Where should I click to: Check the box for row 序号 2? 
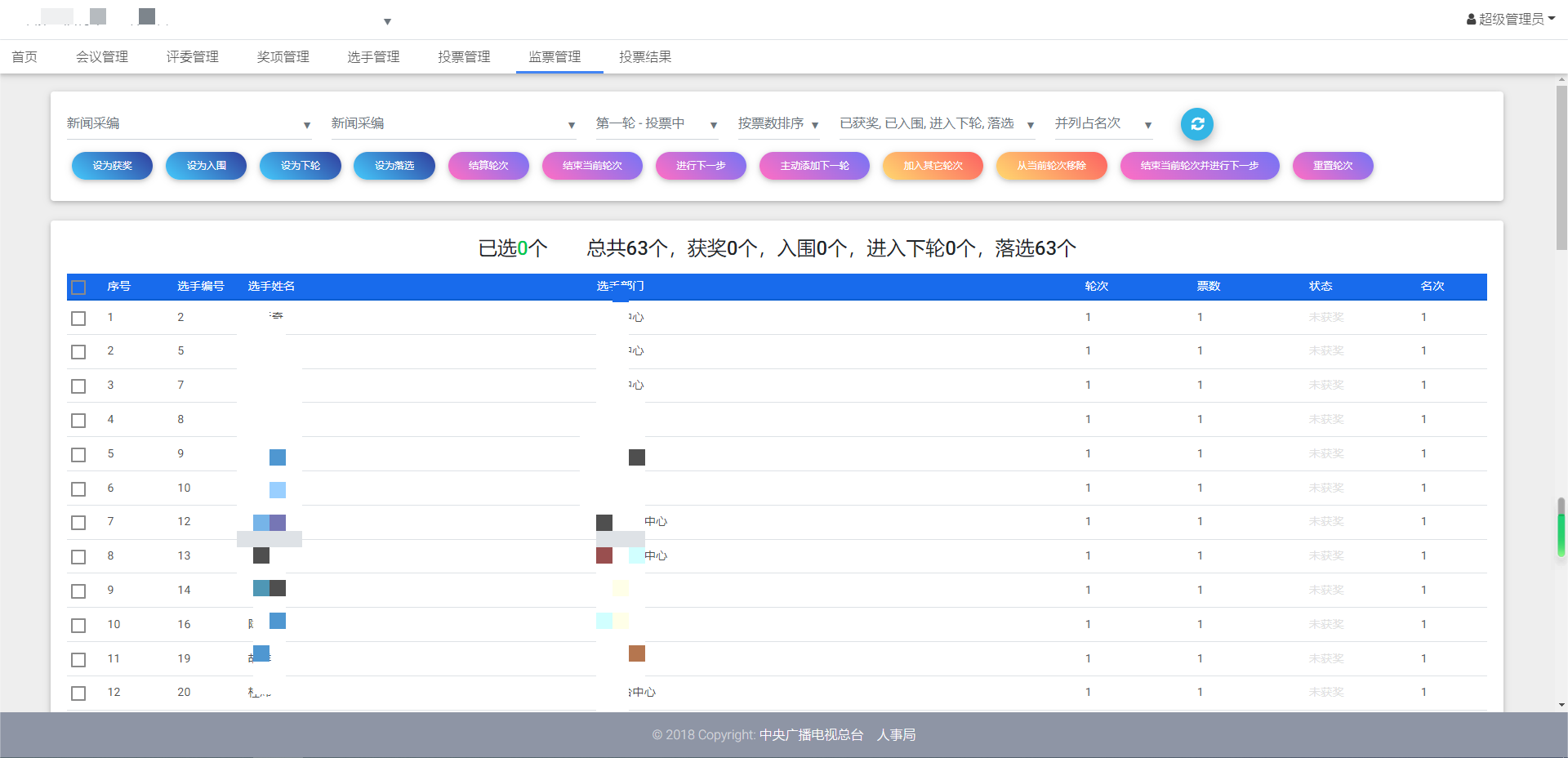pos(78,352)
